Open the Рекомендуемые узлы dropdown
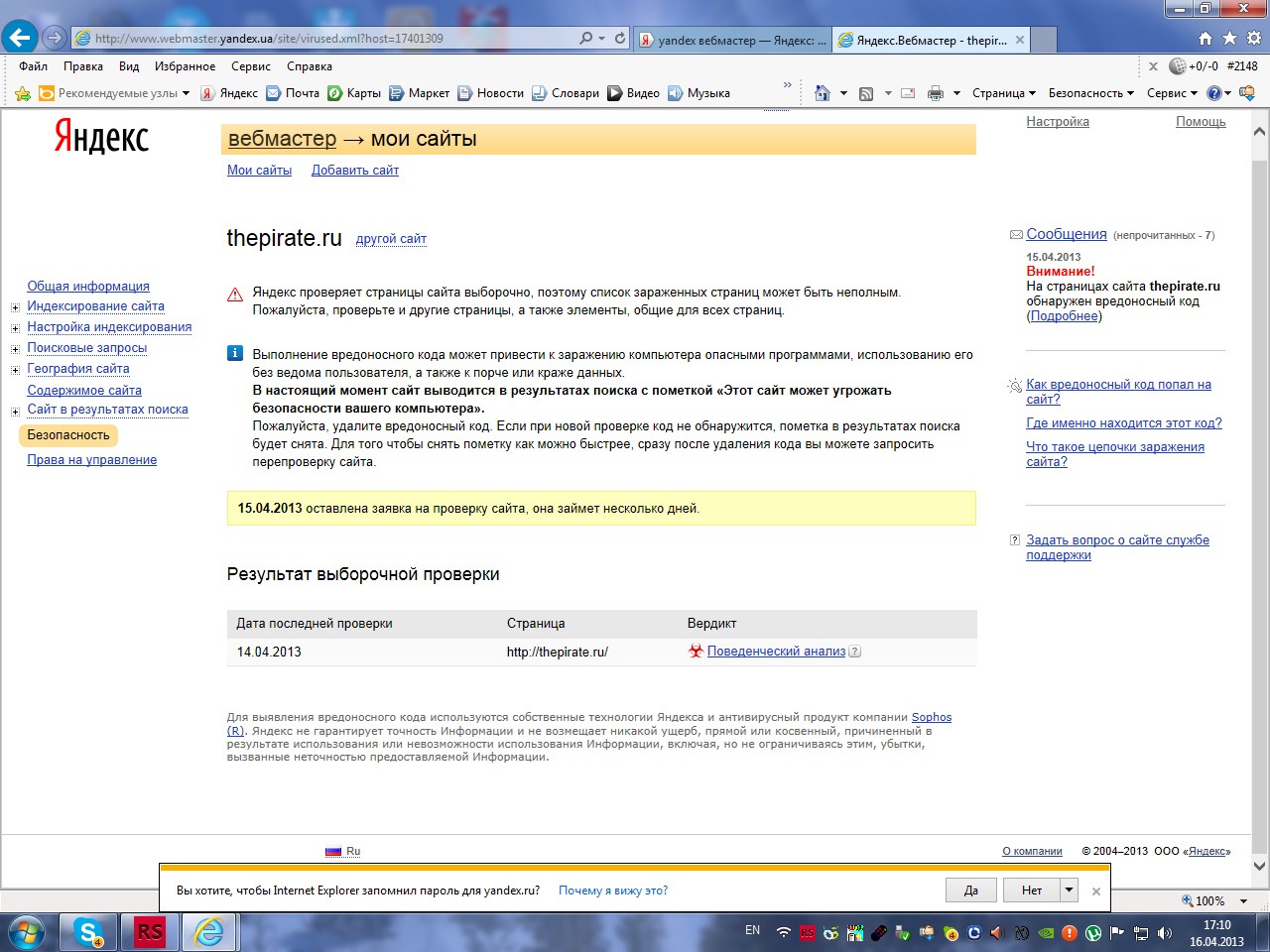Image resolution: width=1270 pixels, height=952 pixels. (x=186, y=93)
